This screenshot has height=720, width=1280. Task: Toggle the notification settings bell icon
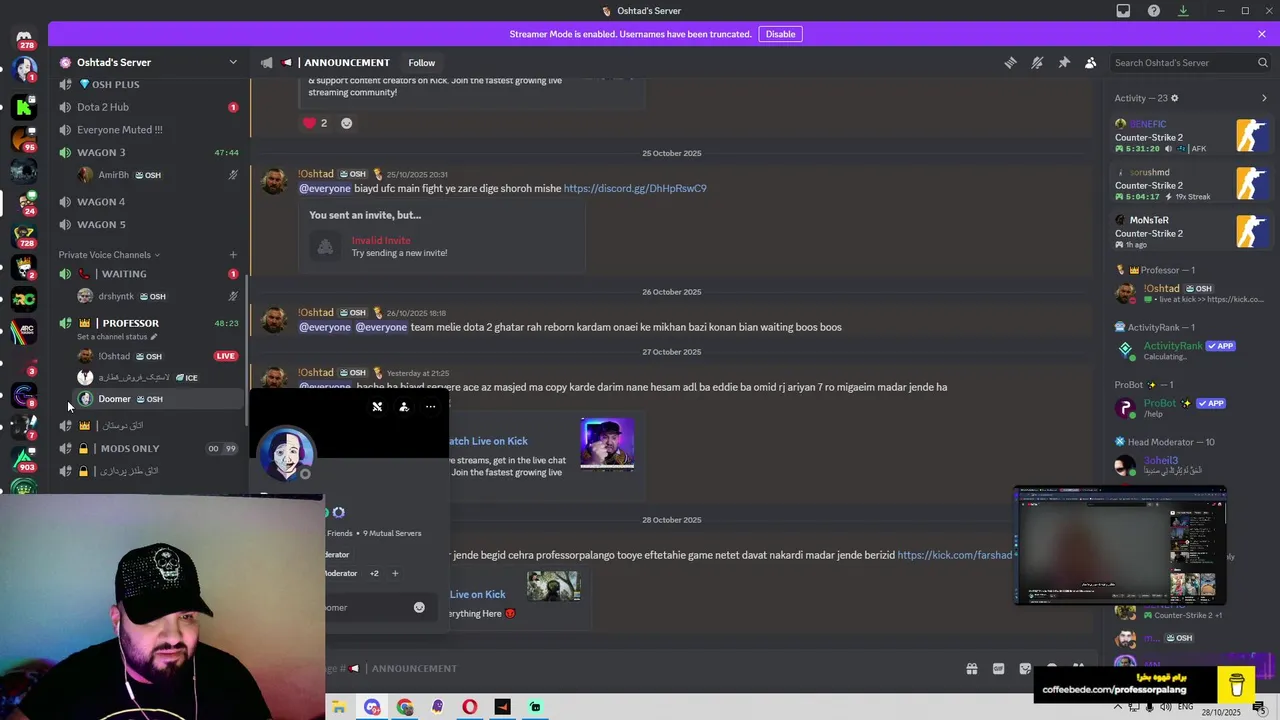coord(1037,62)
